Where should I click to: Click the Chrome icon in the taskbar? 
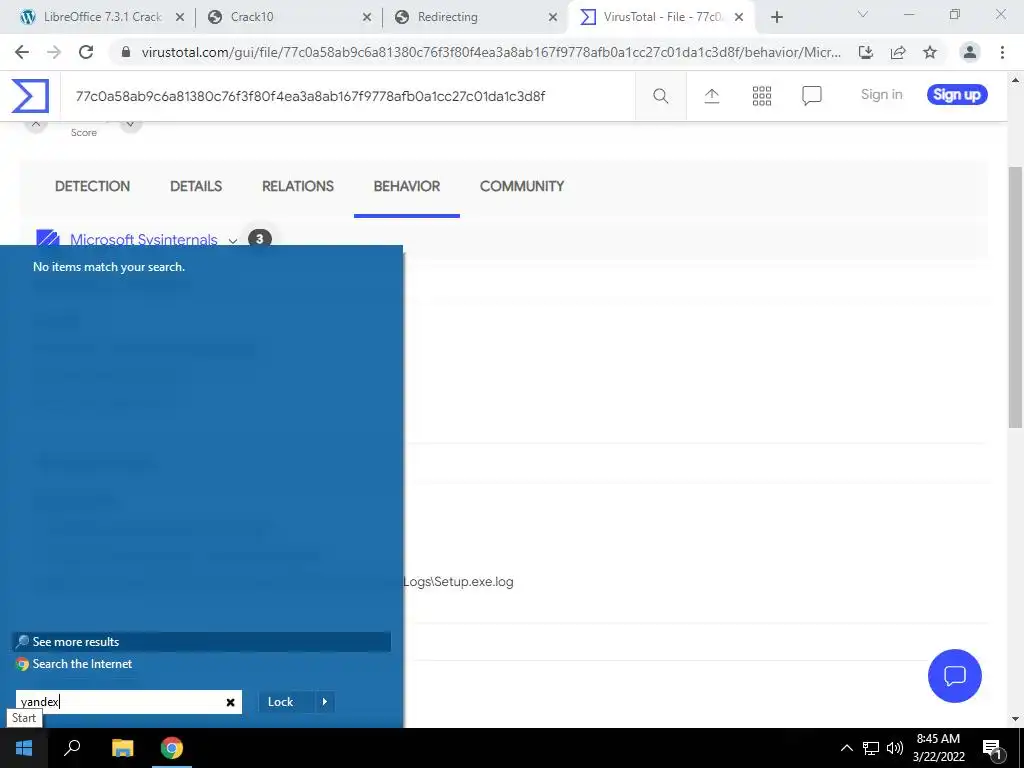pos(172,748)
